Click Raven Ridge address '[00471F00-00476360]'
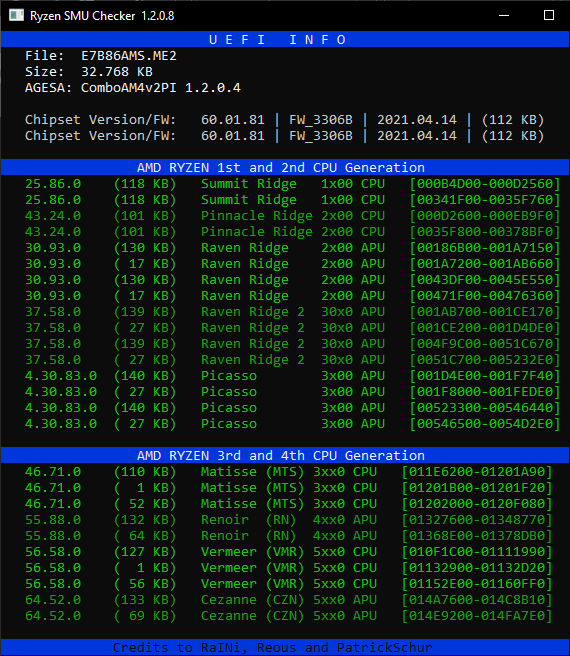This screenshot has height=656, width=570. point(484,296)
